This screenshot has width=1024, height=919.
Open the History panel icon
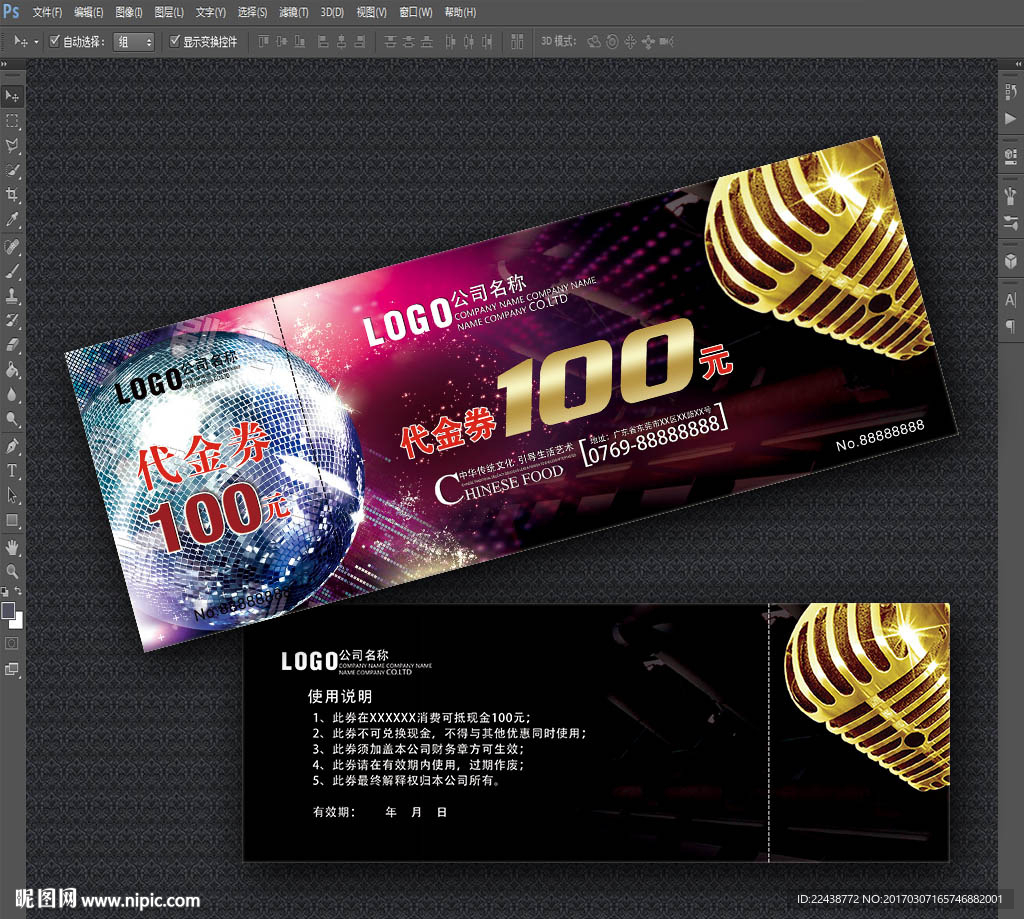point(1011,91)
